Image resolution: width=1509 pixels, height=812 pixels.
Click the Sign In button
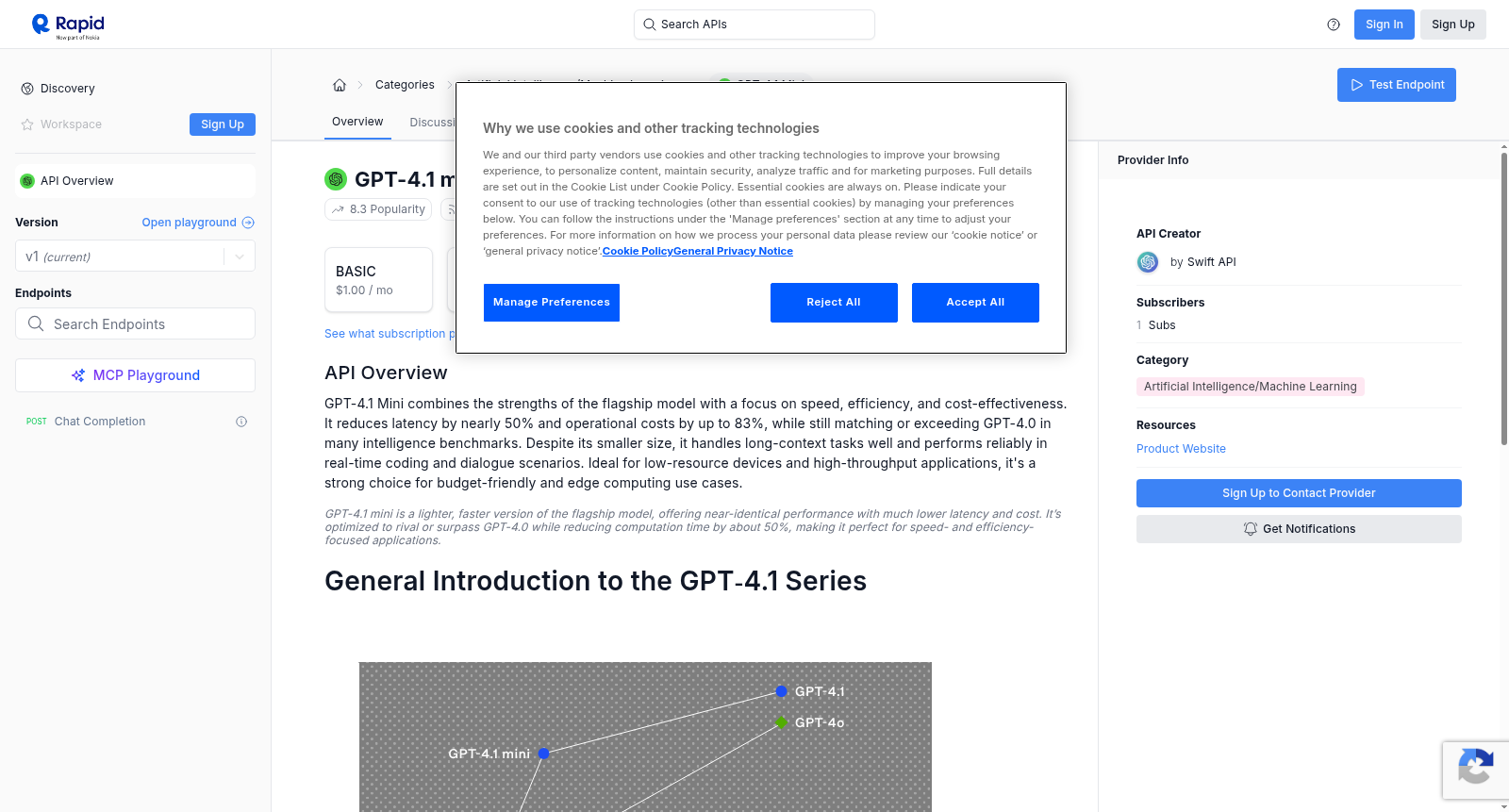pos(1385,25)
